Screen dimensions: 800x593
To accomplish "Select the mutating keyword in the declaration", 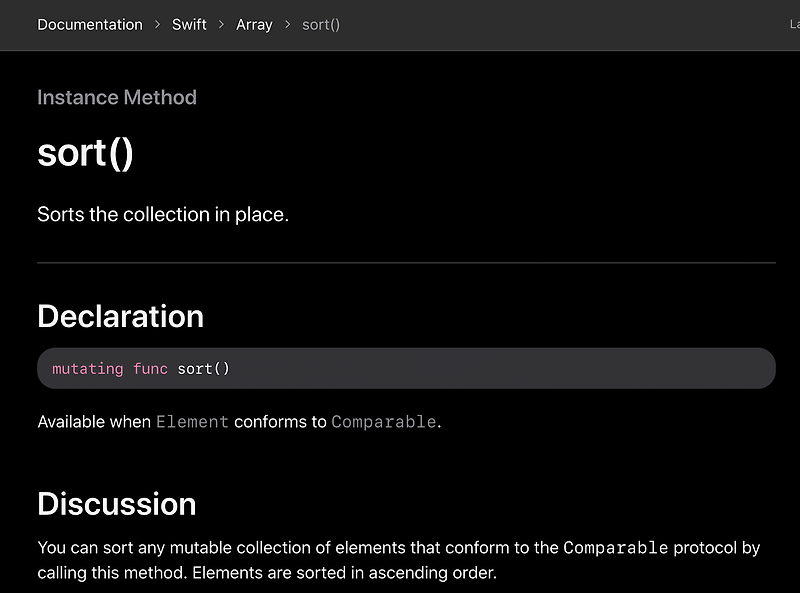I will (x=88, y=368).
